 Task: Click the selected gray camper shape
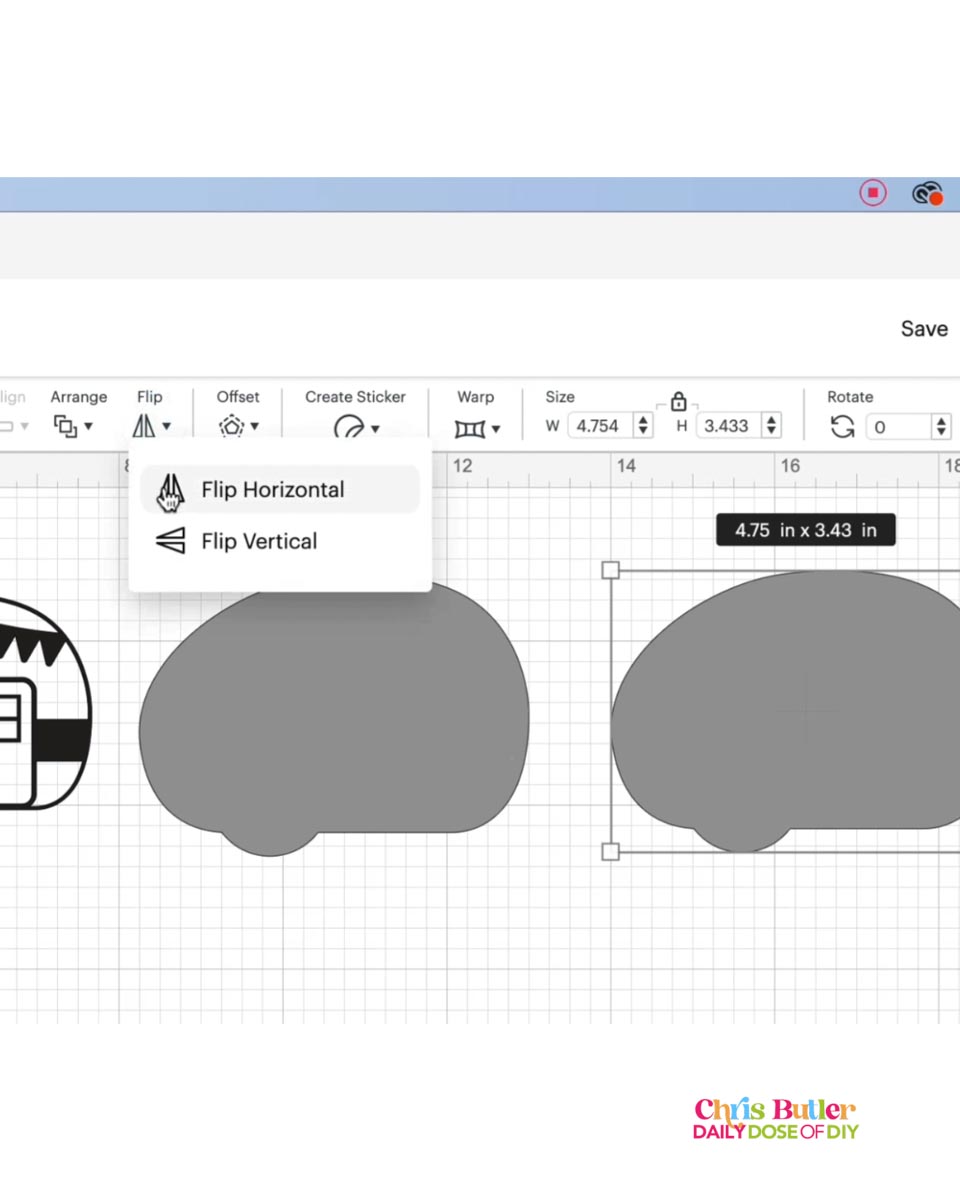click(786, 710)
